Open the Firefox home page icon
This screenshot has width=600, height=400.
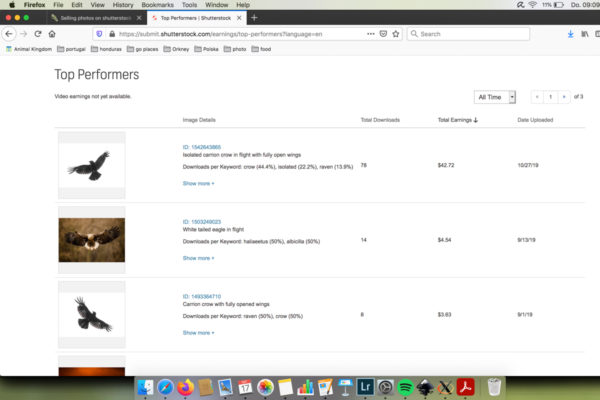(x=52, y=34)
